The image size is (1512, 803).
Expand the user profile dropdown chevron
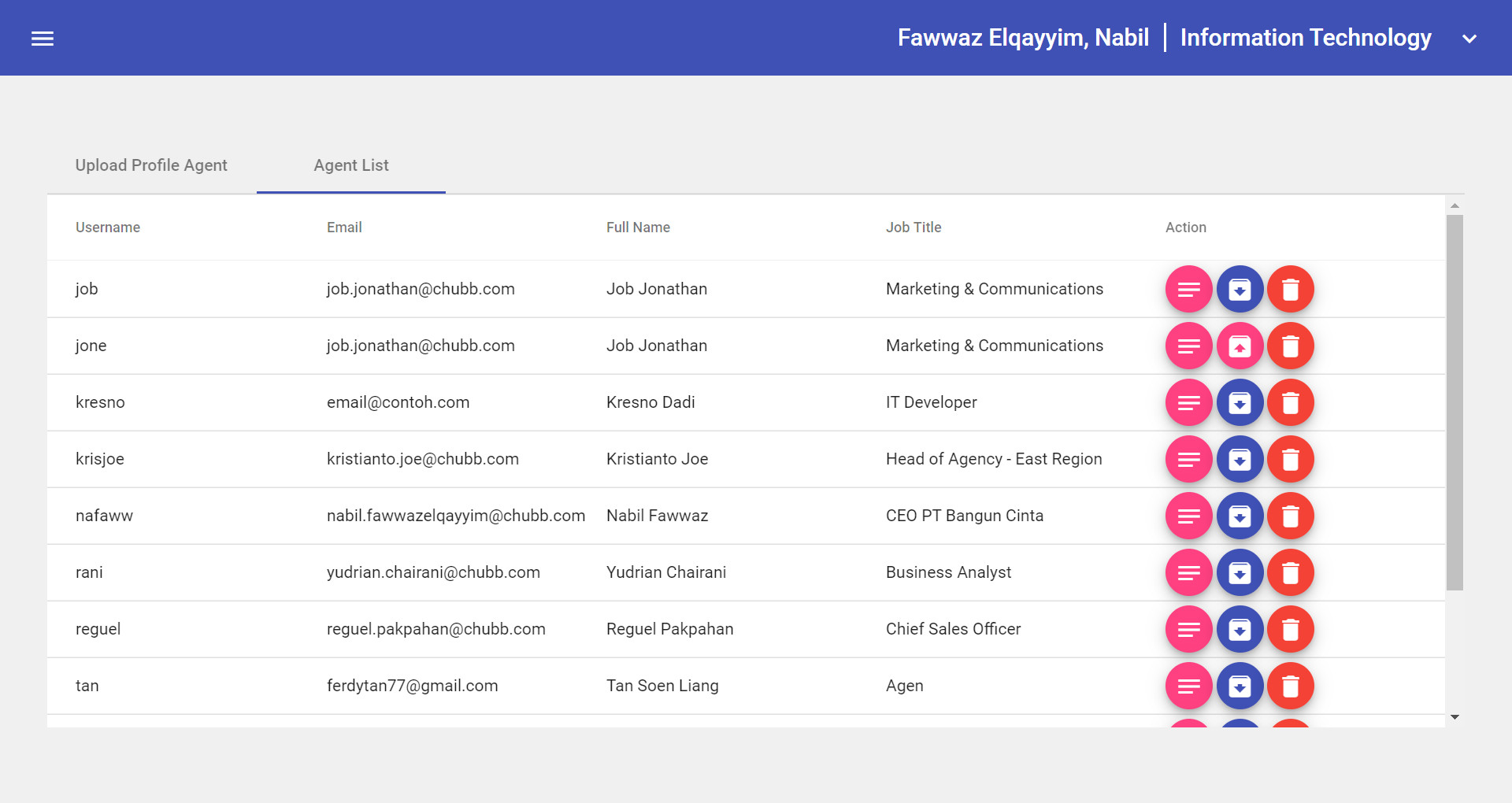pos(1469,39)
